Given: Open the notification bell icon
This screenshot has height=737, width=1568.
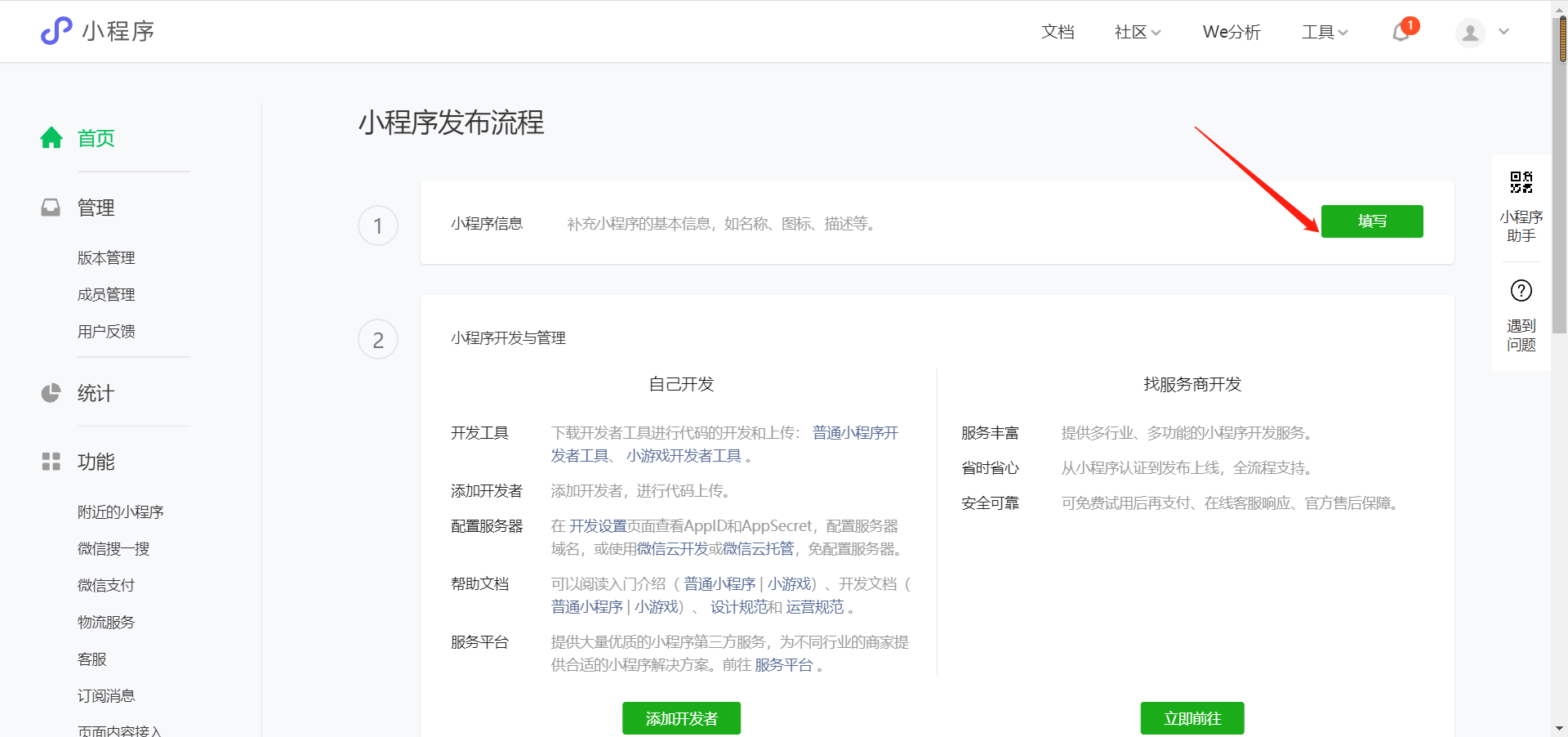Looking at the screenshot, I should click(1401, 32).
